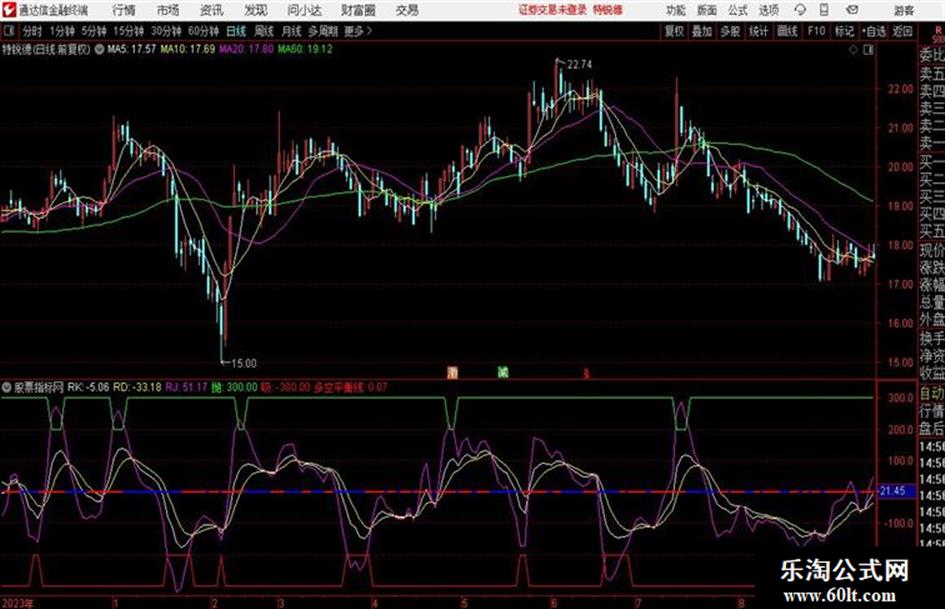Switch to the 30分钟 period tab
This screenshot has width=945, height=609.
[166, 31]
